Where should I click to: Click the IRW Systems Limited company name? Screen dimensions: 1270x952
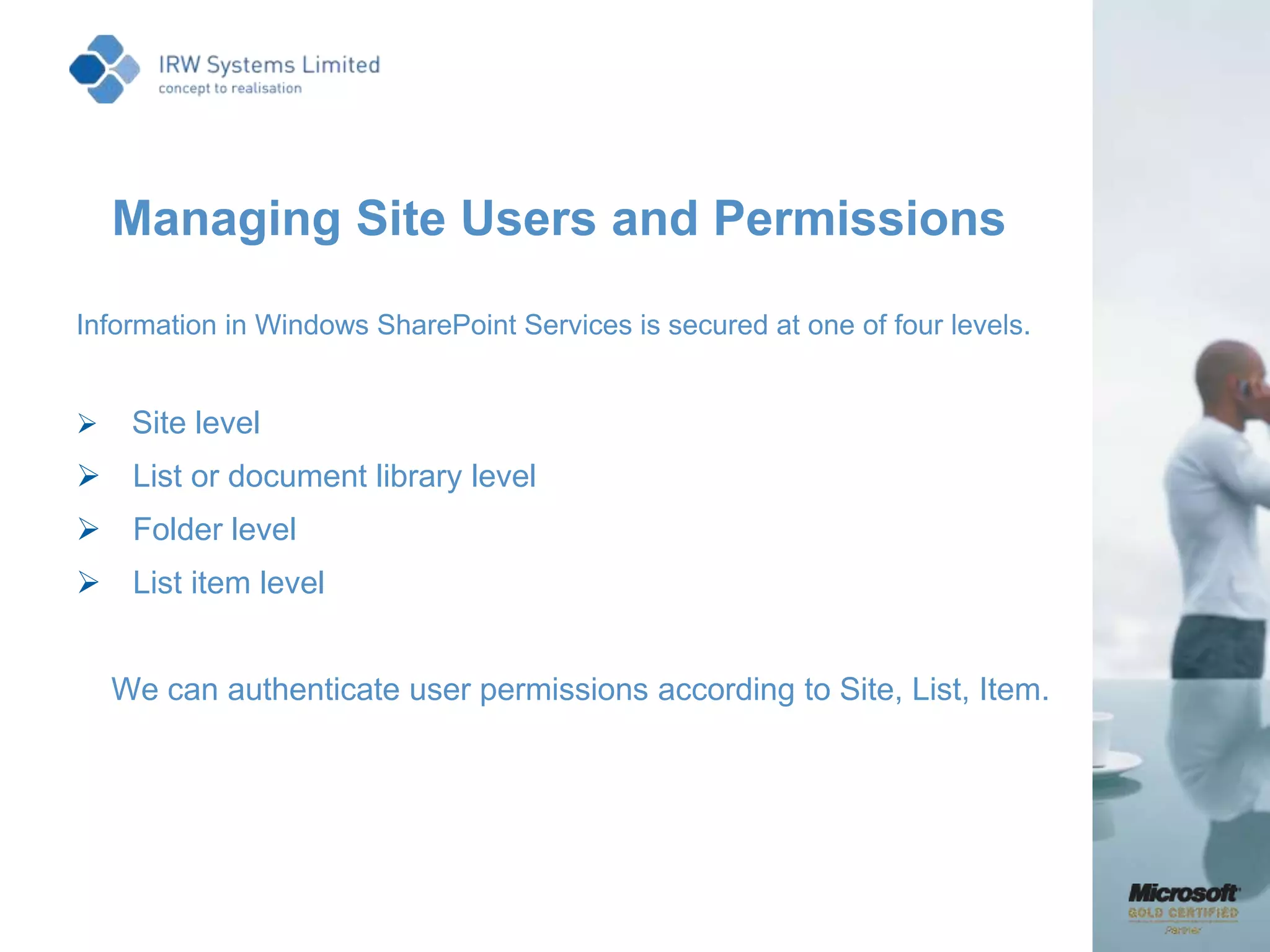(269, 64)
